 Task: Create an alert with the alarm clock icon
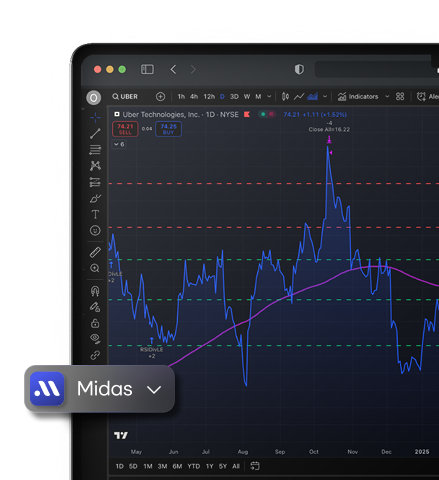pos(421,97)
